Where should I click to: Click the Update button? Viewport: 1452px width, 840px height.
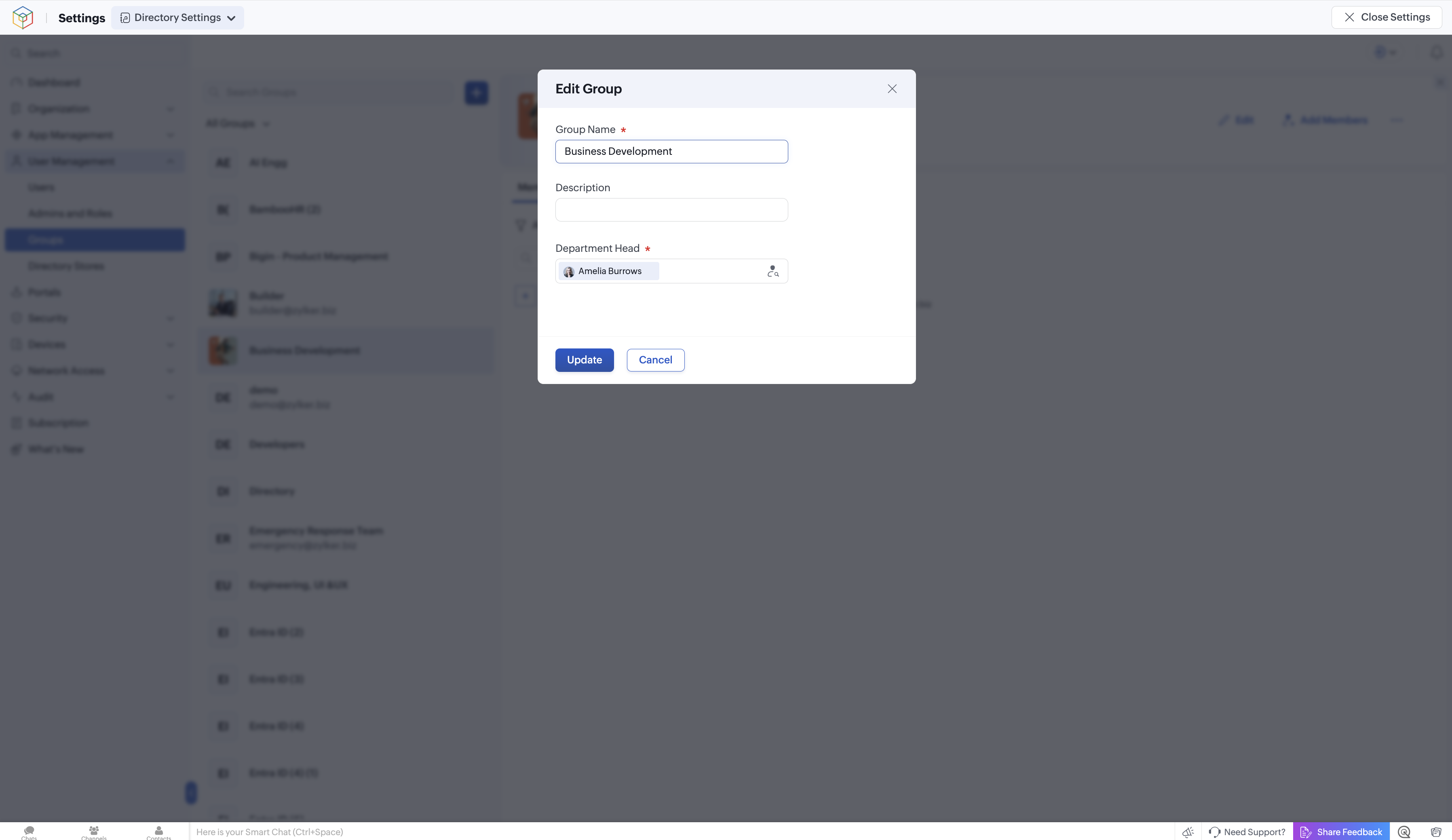584,360
